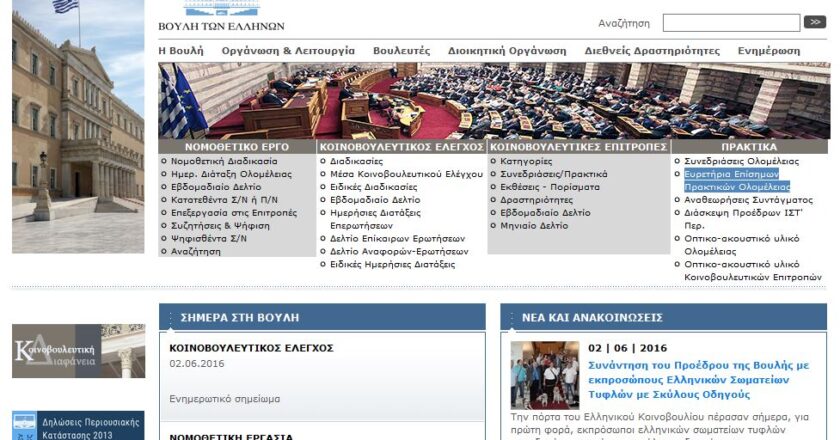Click the Hellenic Parliament logo
Image resolution: width=840 pixels, height=440 pixels.
(x=221, y=16)
